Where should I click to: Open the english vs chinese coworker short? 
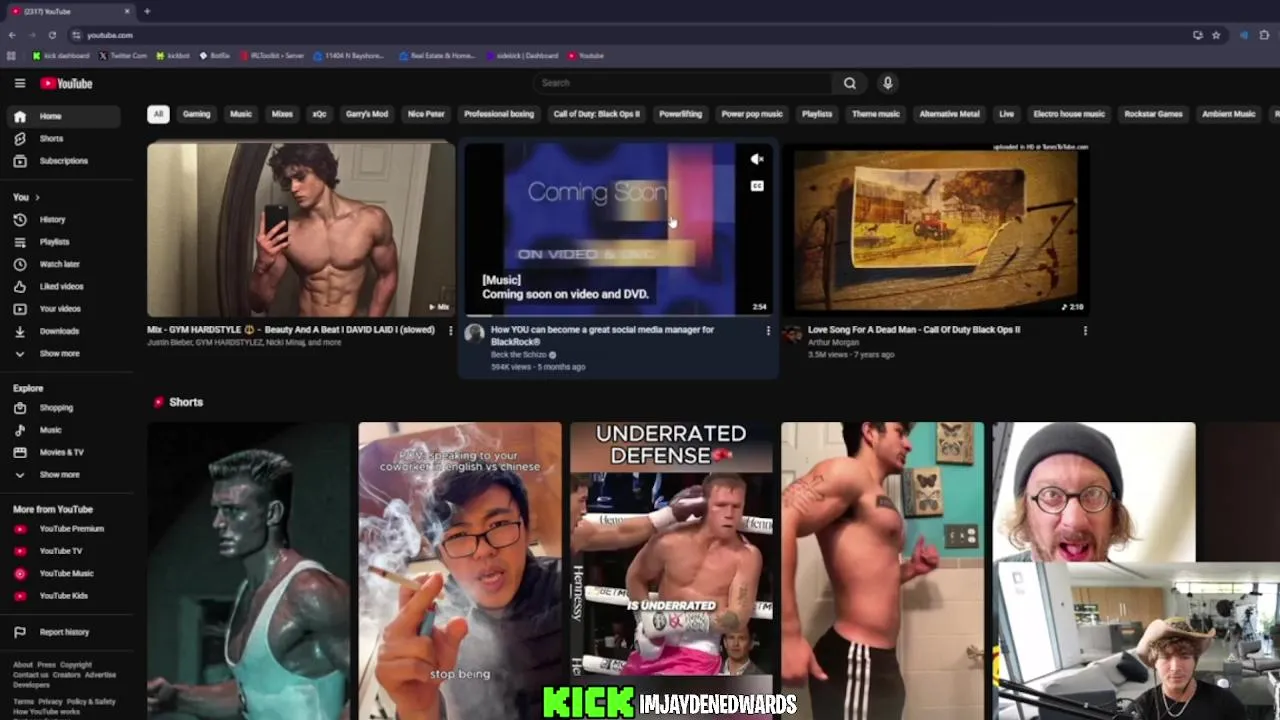(x=460, y=570)
